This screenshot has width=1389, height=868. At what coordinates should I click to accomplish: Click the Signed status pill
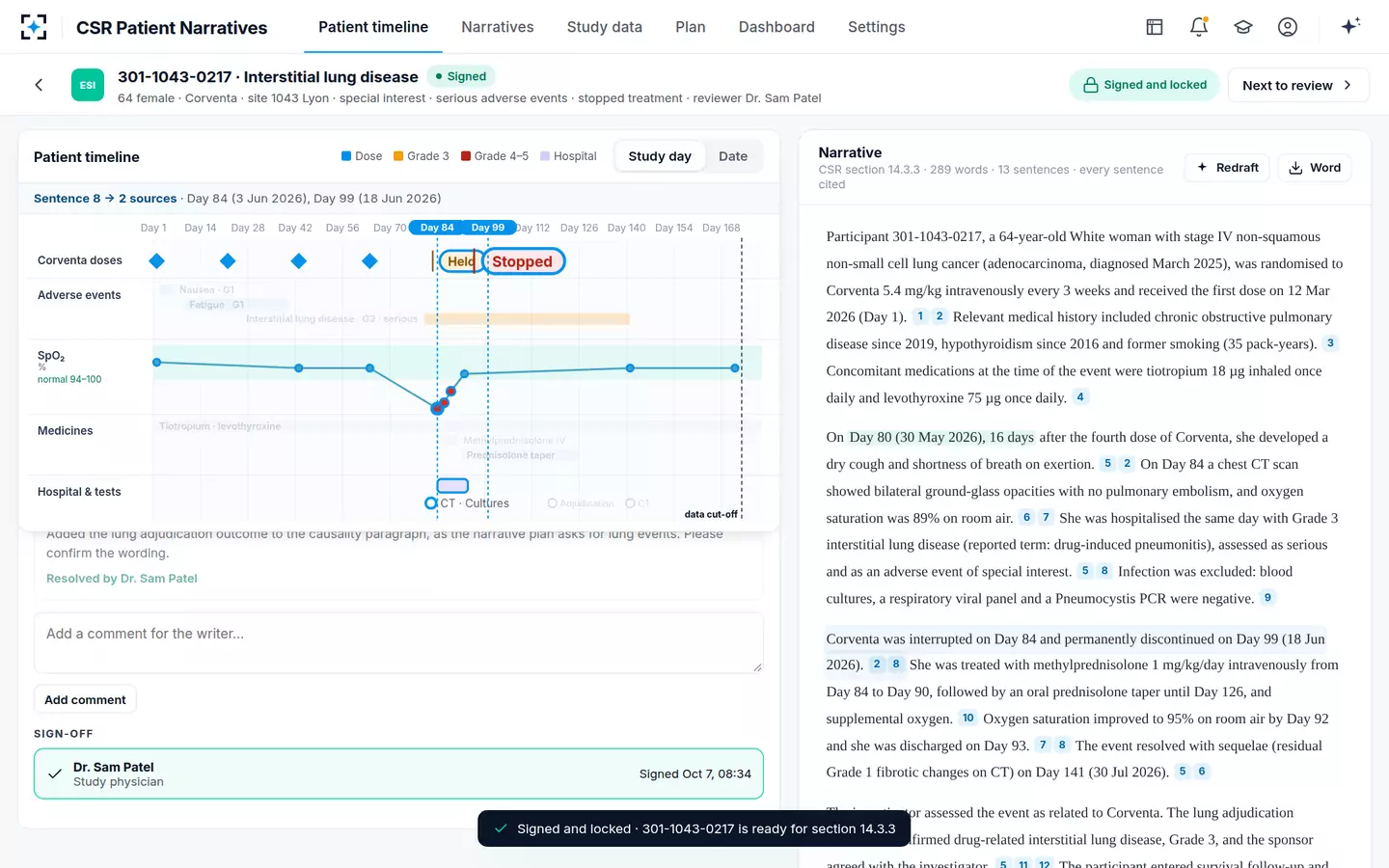click(x=460, y=76)
